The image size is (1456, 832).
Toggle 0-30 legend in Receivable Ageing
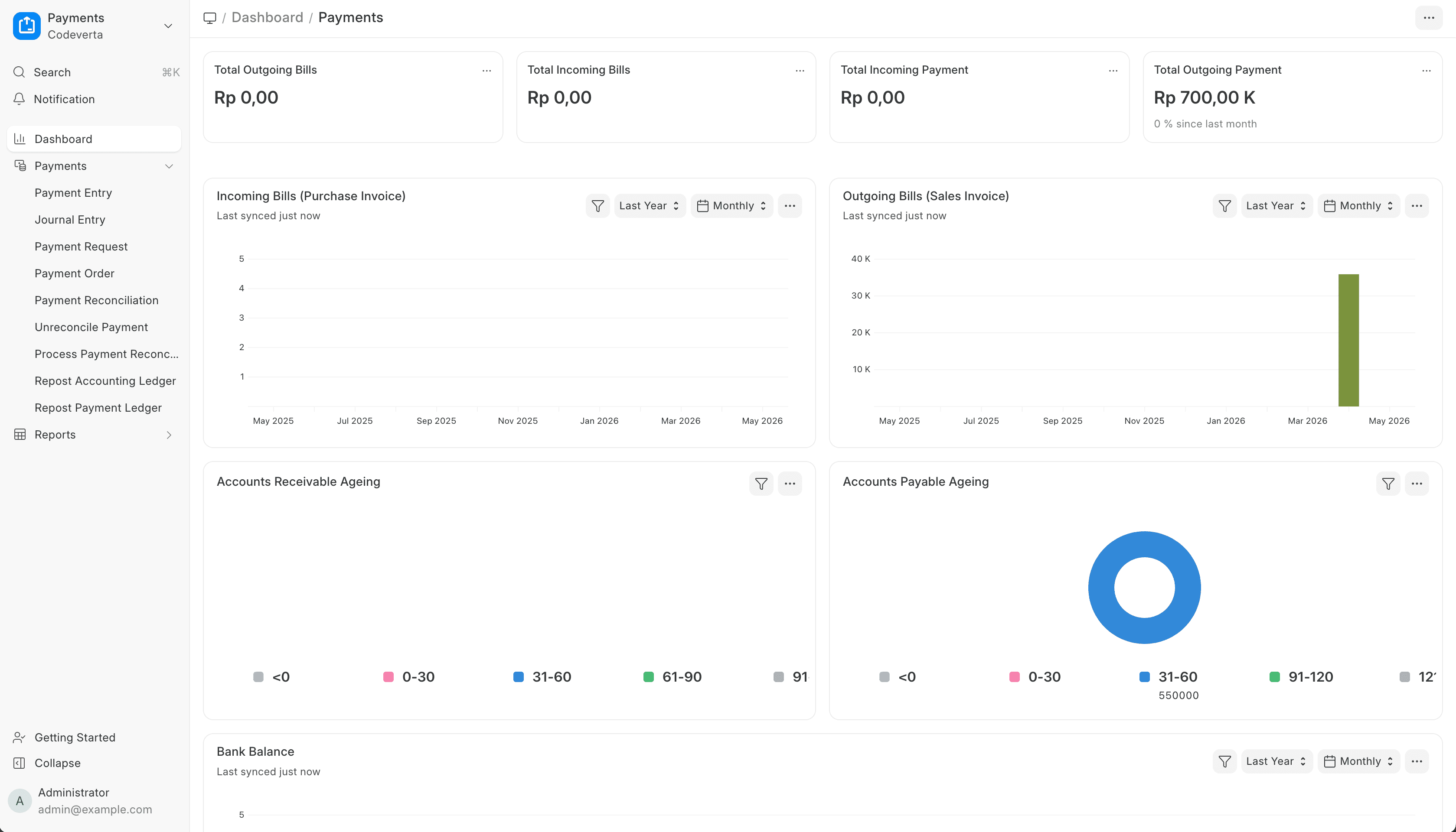(409, 676)
